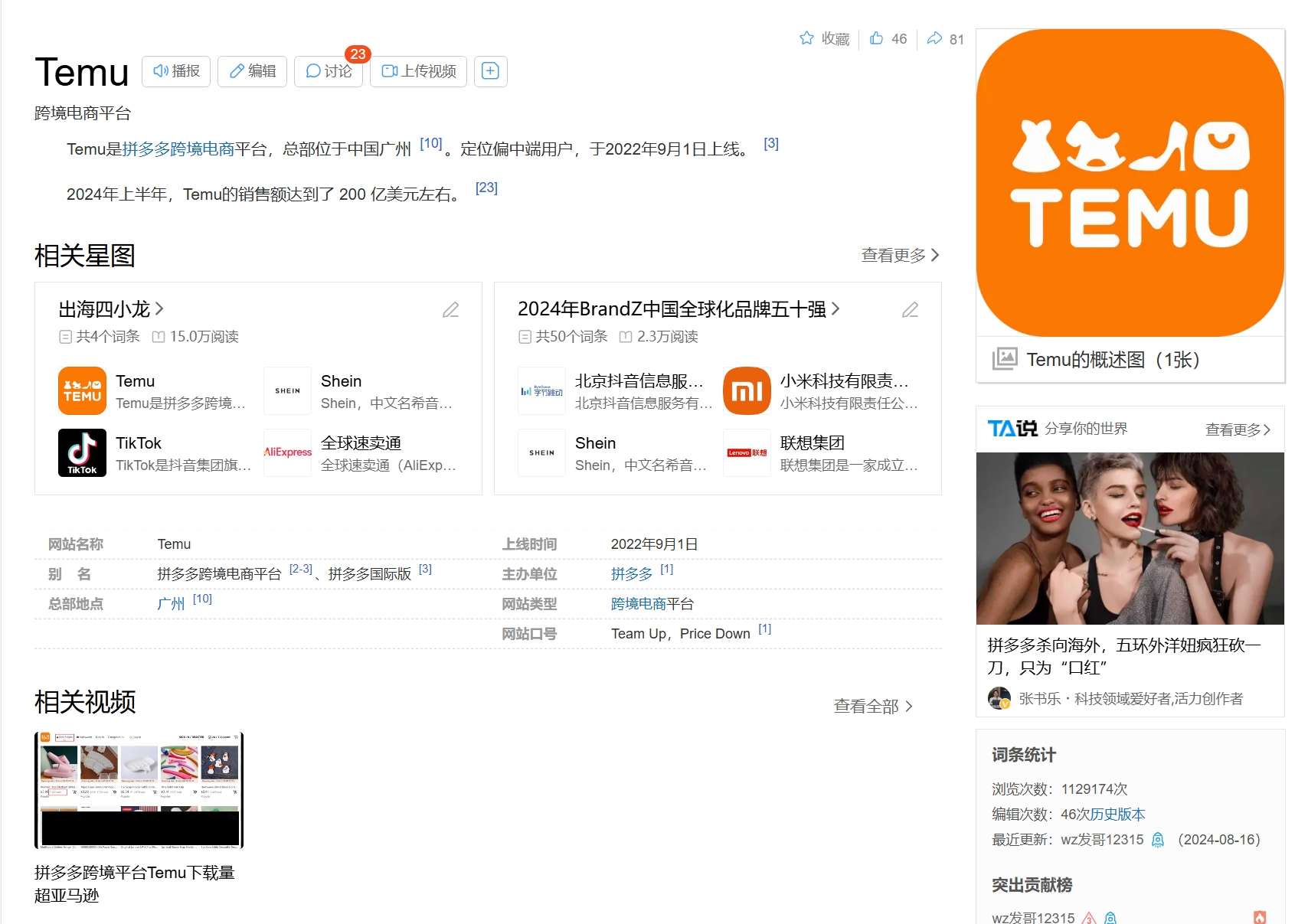This screenshot has height=924, width=1308.
Task: Open the 讨论 discussion button
Action: pyautogui.click(x=329, y=71)
